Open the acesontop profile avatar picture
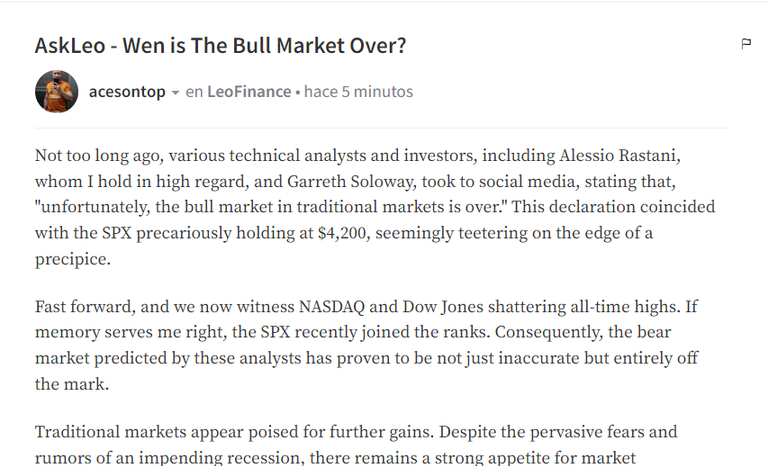This screenshot has width=768, height=466. click(x=56, y=92)
